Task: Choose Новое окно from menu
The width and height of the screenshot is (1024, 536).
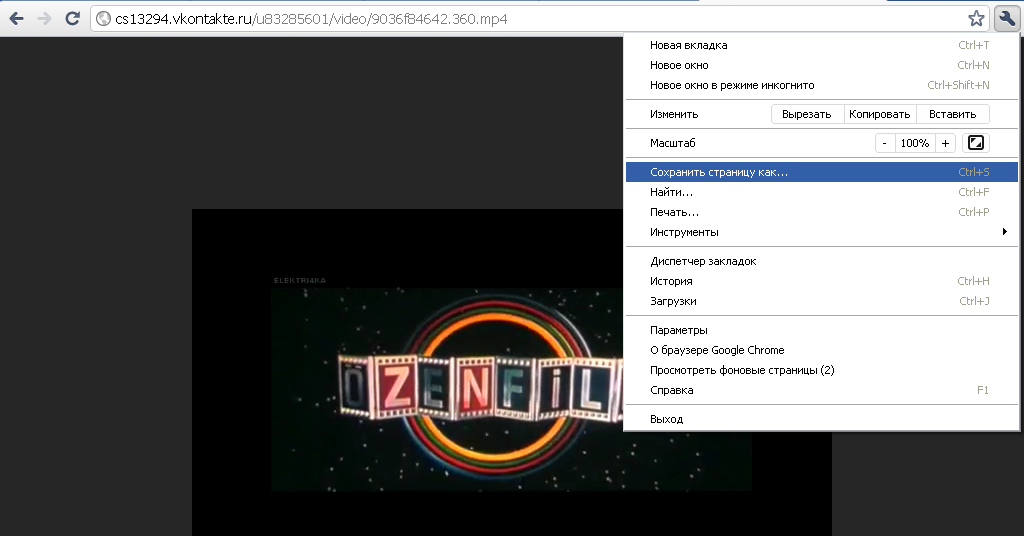Action: point(822,65)
